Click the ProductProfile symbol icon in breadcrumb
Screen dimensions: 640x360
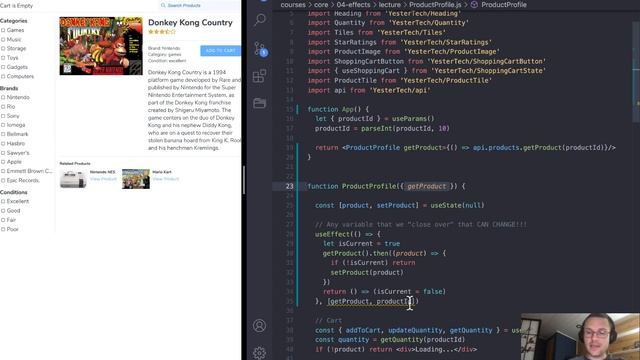(x=474, y=4)
